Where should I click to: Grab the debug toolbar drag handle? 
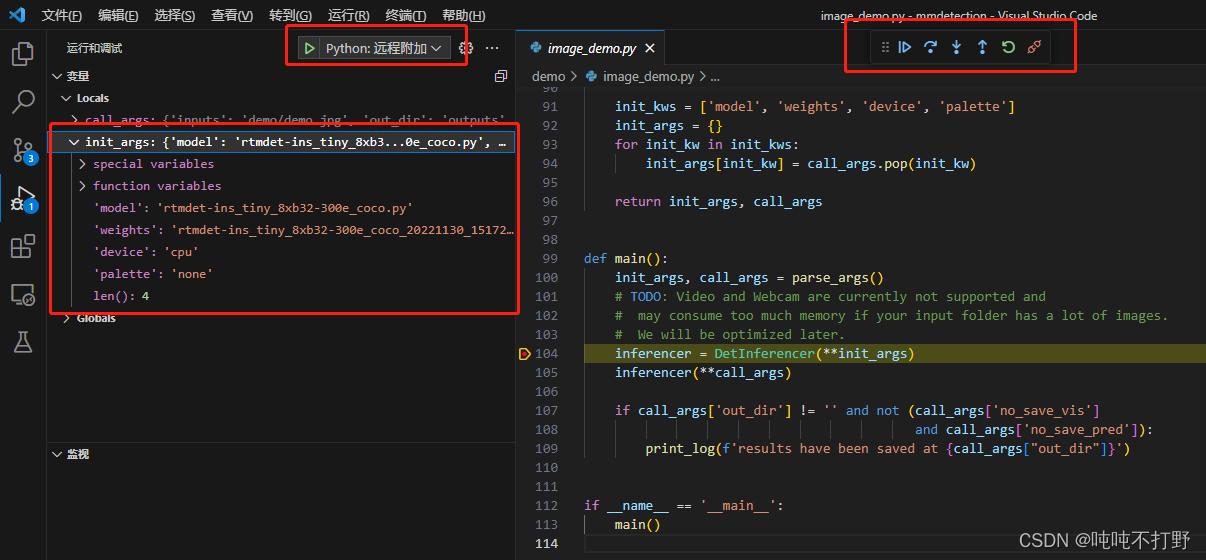click(x=885, y=47)
